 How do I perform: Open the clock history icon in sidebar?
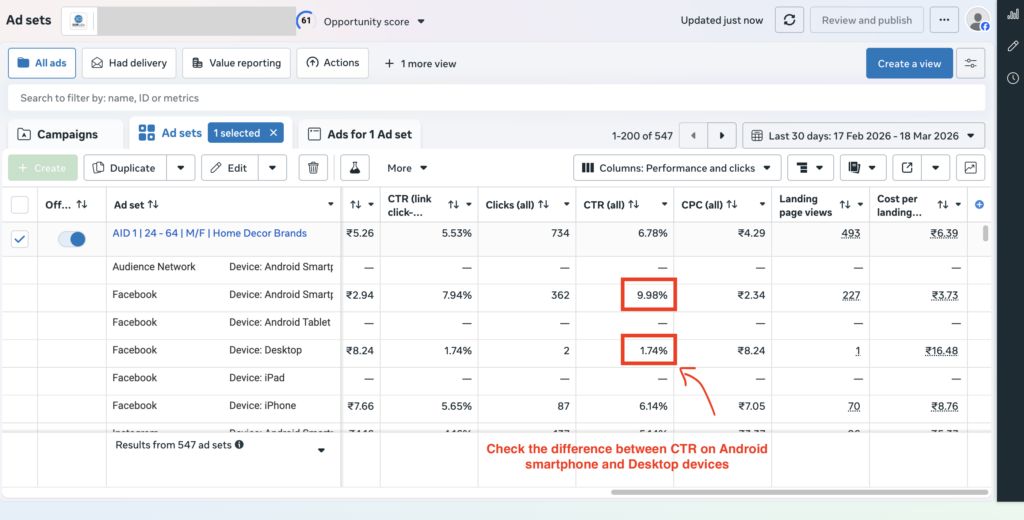pos(1013,78)
